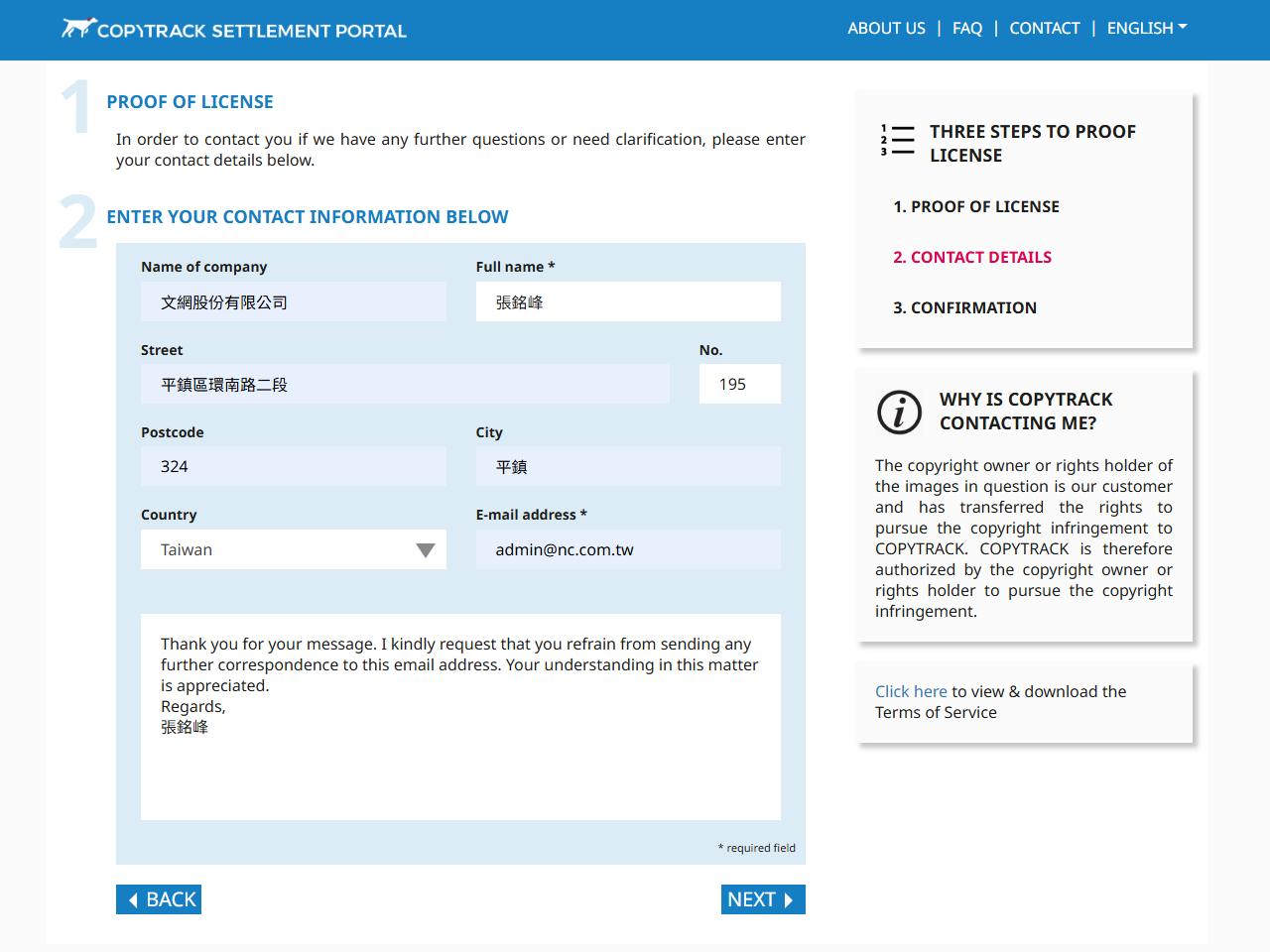The image size is (1270, 952).
Task: Click the Postcode field showing 324
Action: click(294, 466)
